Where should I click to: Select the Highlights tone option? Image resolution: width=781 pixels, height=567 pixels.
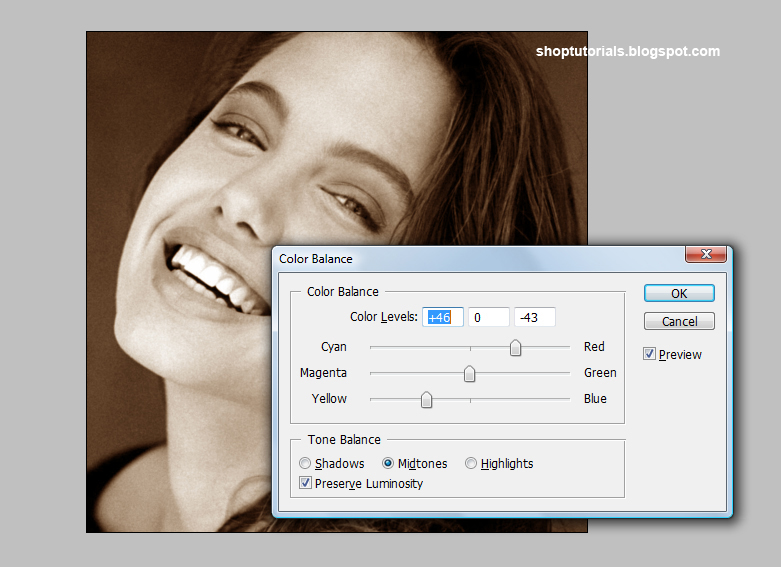(x=471, y=463)
